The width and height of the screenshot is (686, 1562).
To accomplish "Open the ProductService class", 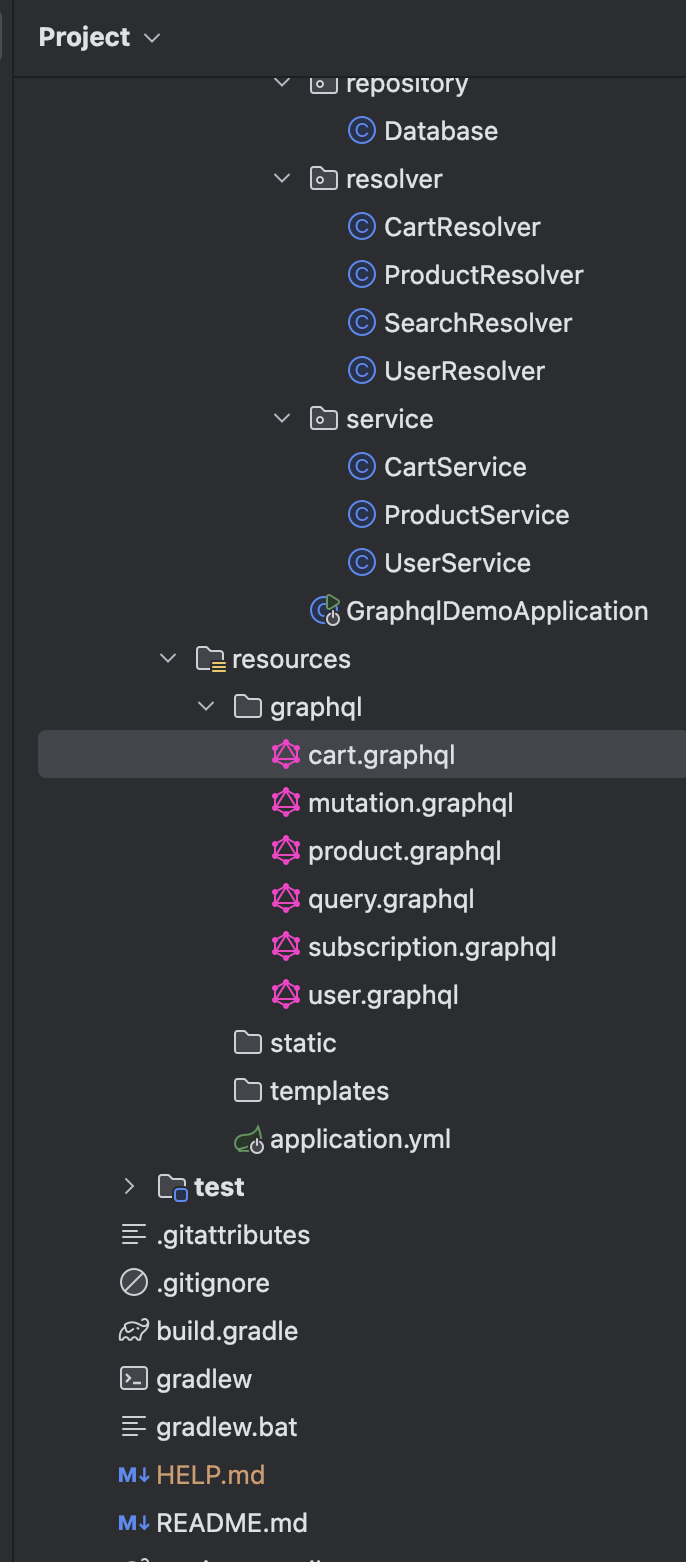I will click(x=476, y=515).
